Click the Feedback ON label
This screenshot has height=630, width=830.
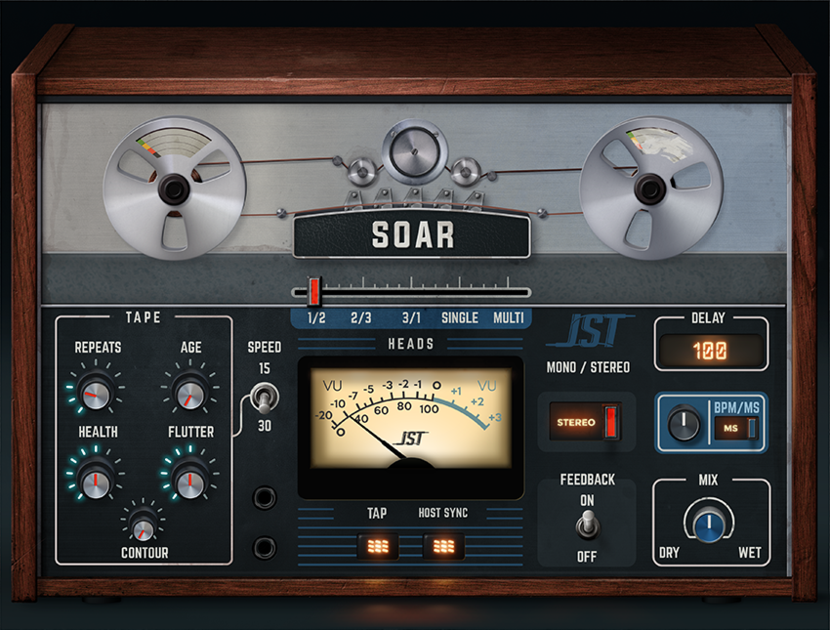pos(587,500)
